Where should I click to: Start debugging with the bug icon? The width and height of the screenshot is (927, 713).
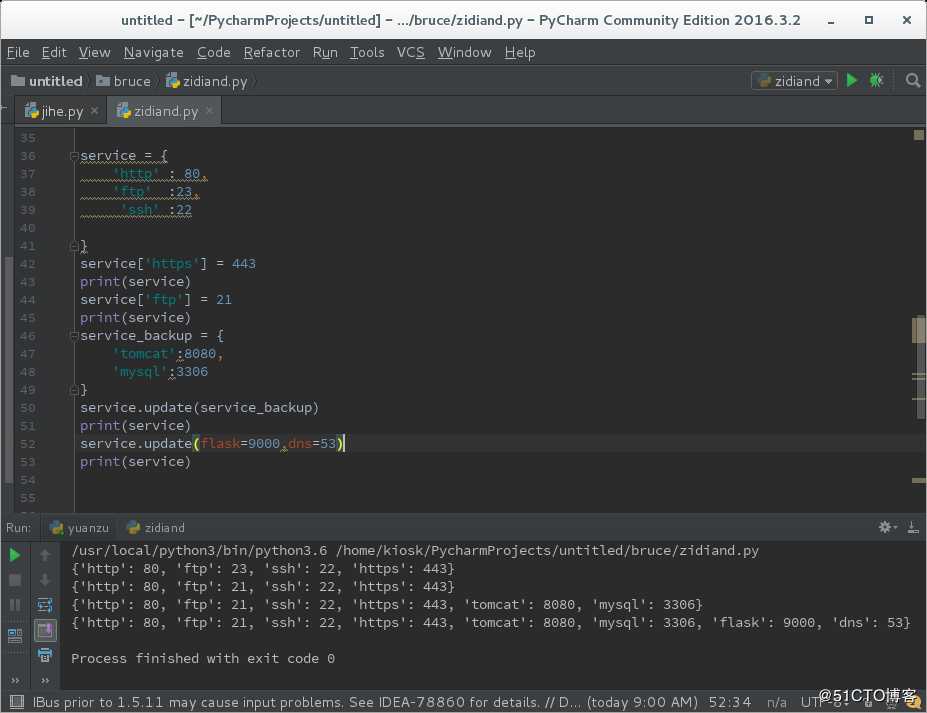[x=876, y=80]
